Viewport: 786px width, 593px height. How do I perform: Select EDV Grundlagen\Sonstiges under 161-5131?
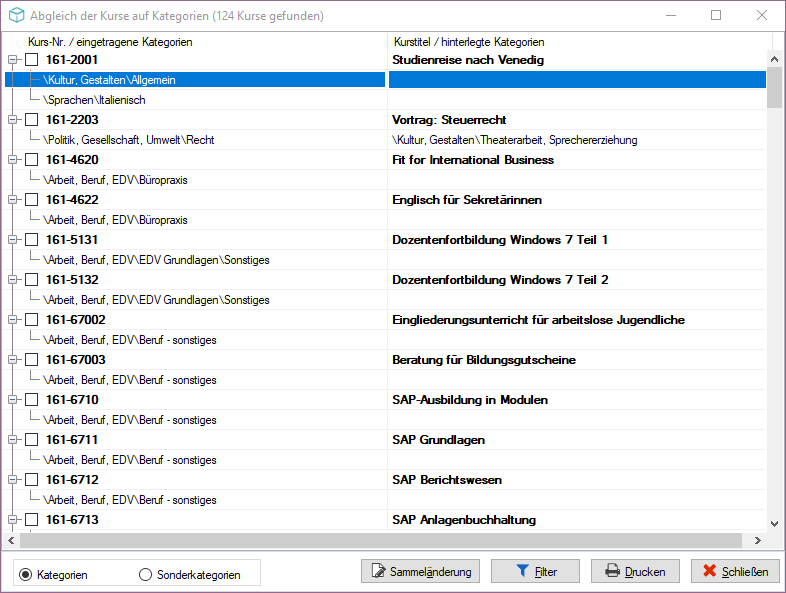[x=156, y=260]
